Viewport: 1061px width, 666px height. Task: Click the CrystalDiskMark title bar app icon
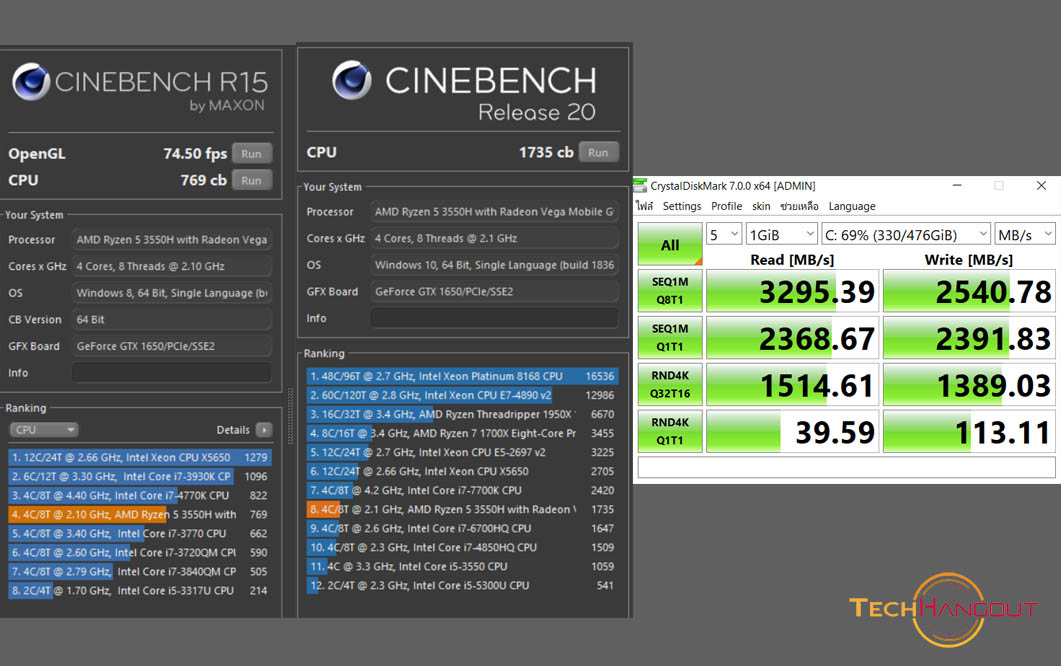(x=640, y=185)
